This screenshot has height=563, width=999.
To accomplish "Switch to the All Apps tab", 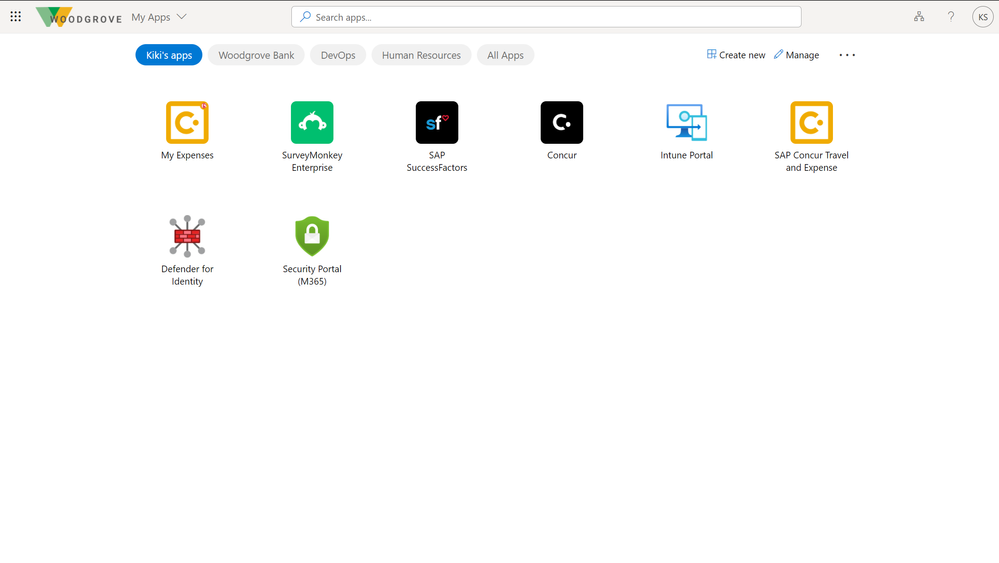I will pyautogui.click(x=505, y=55).
